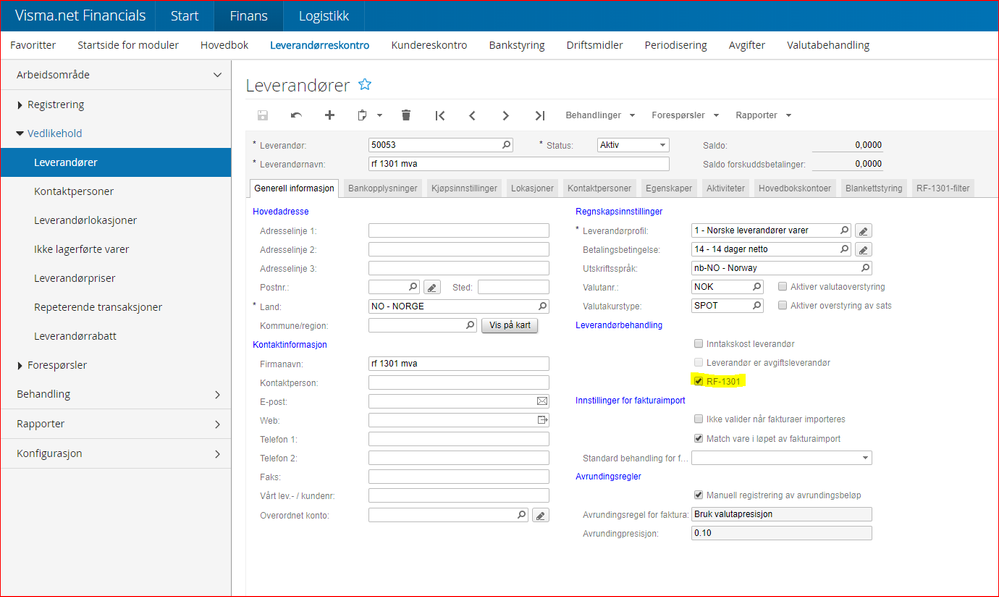Toggle Ikke valider når fakturaer importeres
999x597 pixels.
pos(698,419)
